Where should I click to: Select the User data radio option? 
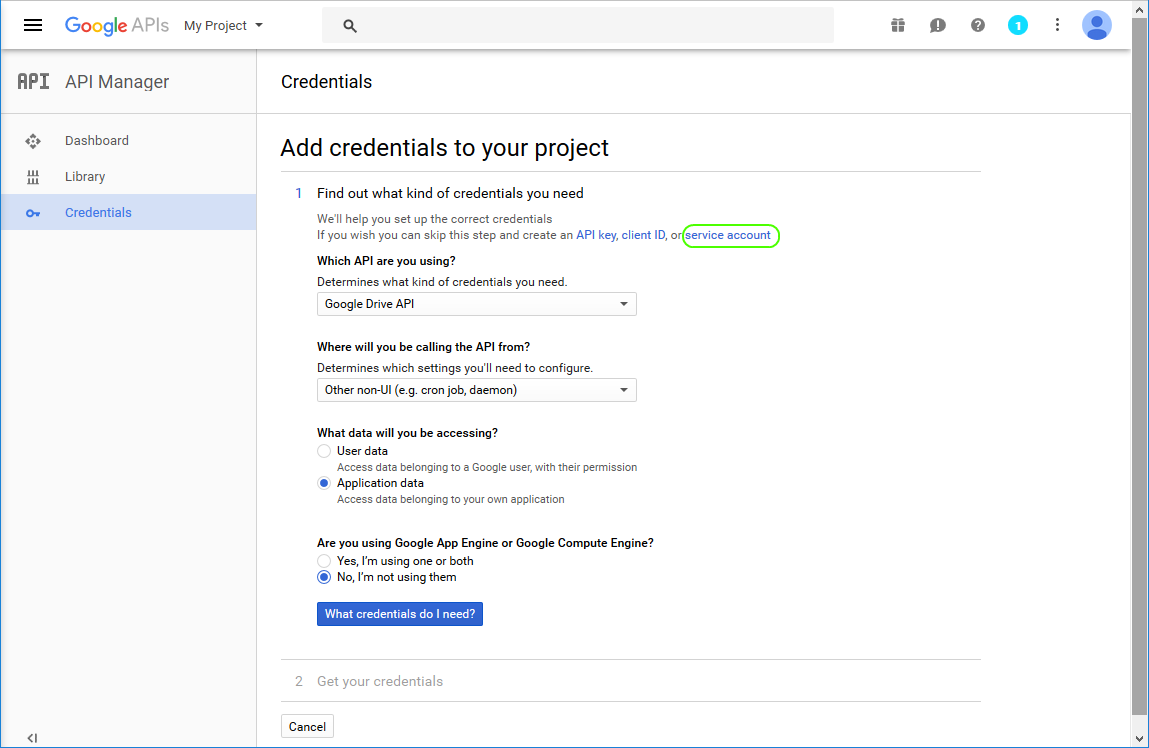coord(324,451)
